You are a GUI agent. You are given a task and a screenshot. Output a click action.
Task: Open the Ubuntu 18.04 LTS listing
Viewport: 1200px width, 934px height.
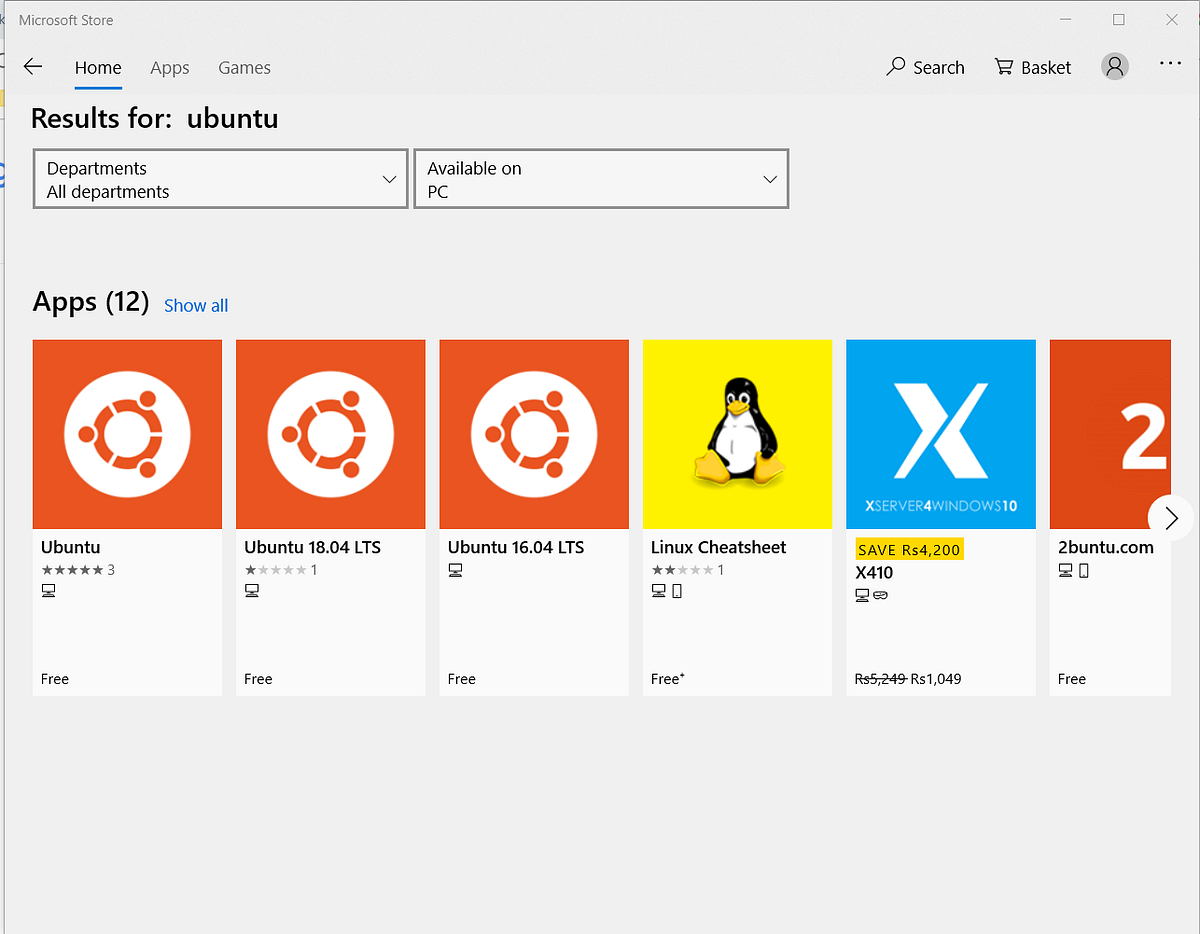pyautogui.click(x=330, y=433)
